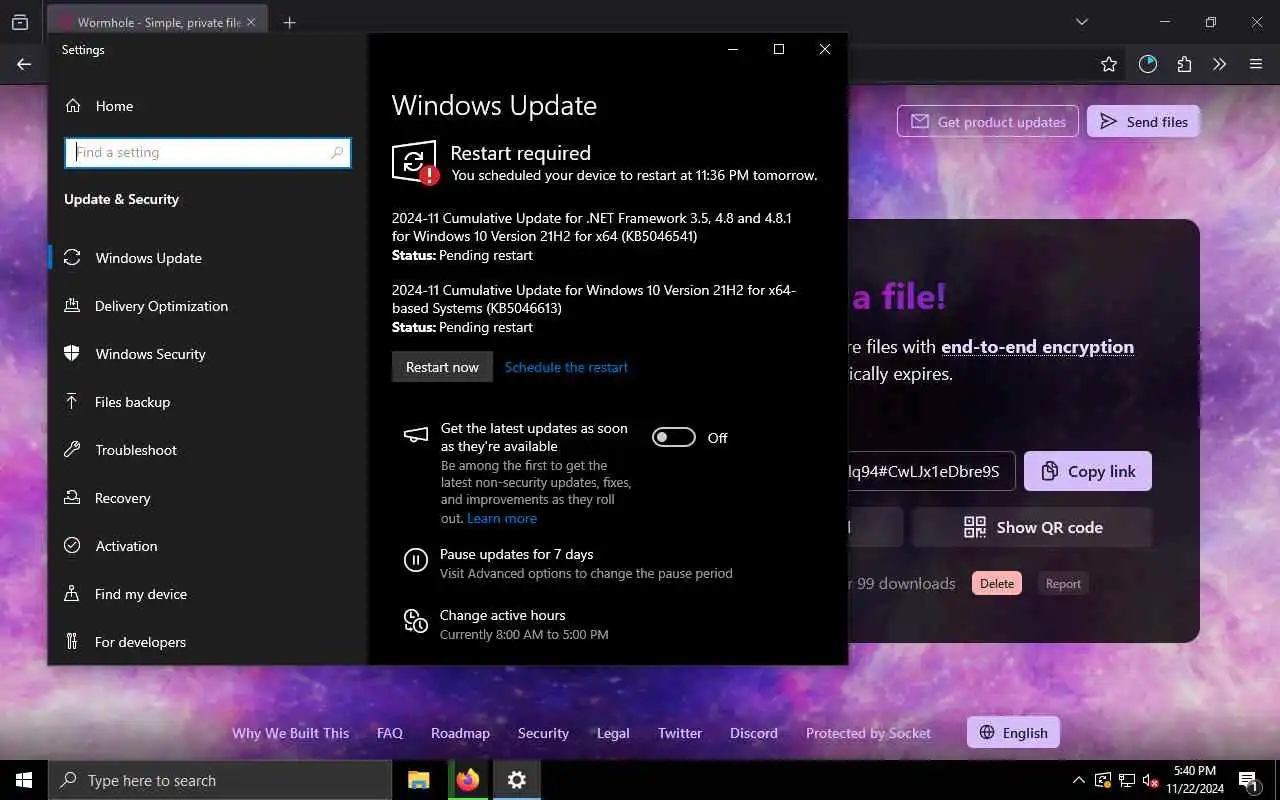Screen dimensions: 1280x800
Task: Open Windows Start menu
Action: coord(24,780)
